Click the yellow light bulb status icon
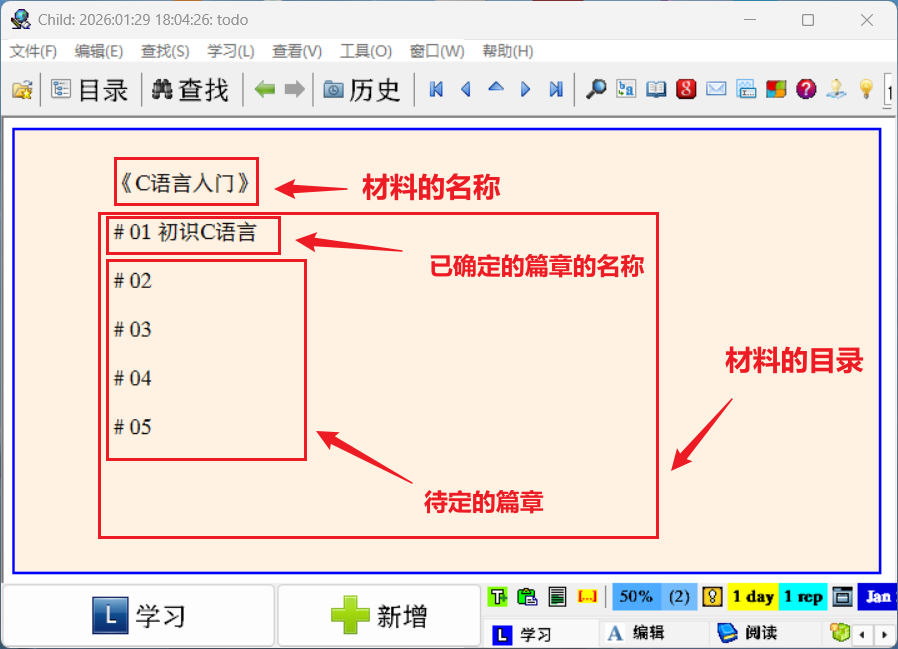This screenshot has height=649, width=898. [x=712, y=597]
